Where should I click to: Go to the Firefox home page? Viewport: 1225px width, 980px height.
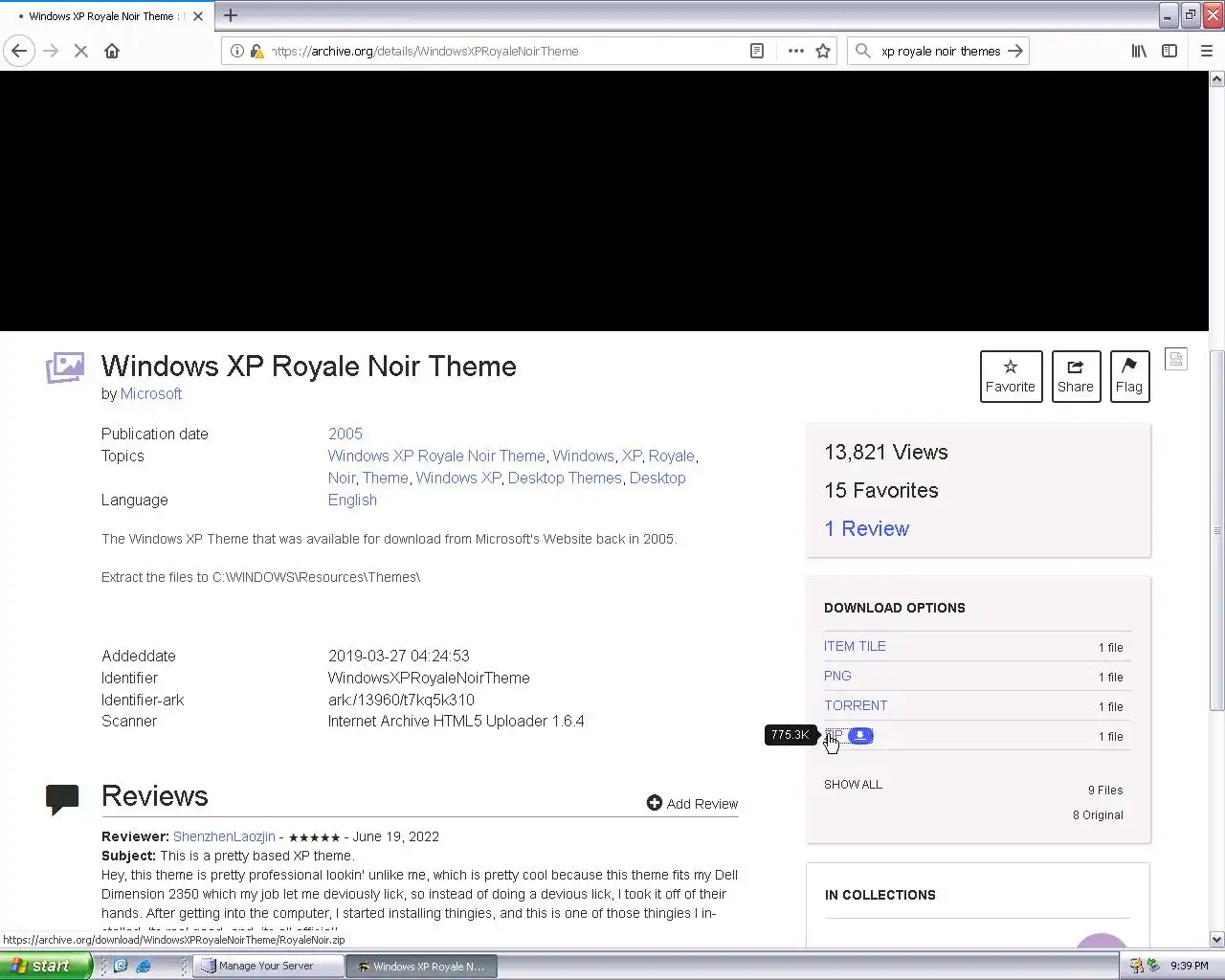(112, 51)
